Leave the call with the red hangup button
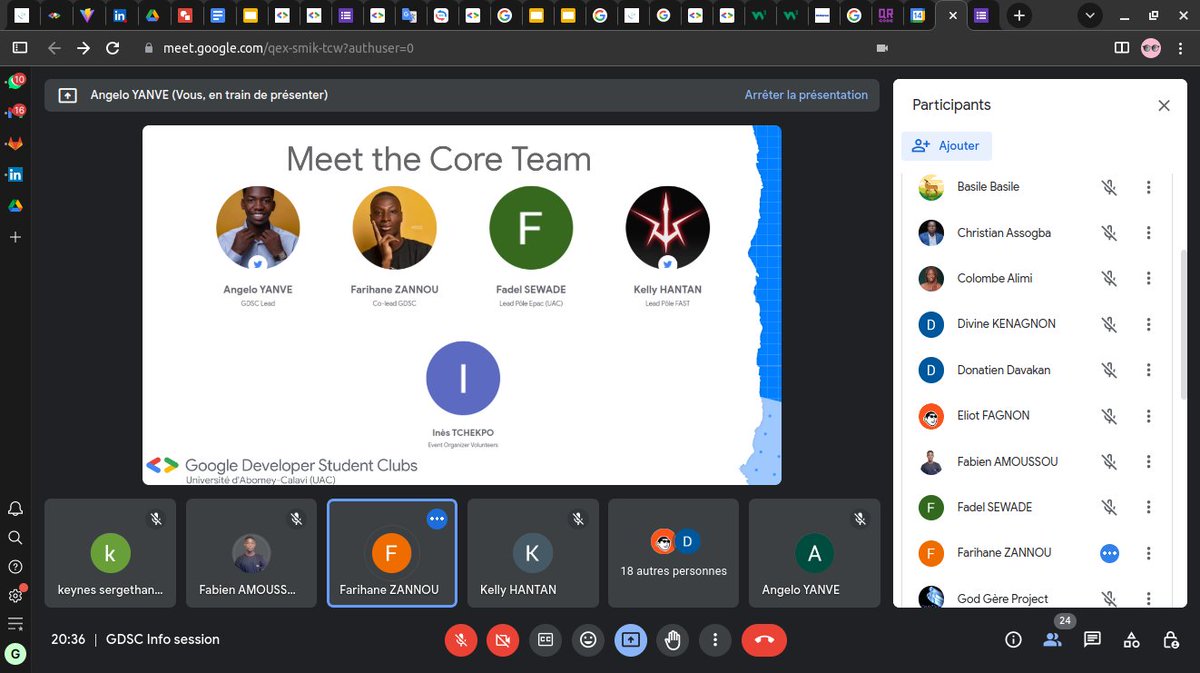This screenshot has height=673, width=1200. coord(764,639)
